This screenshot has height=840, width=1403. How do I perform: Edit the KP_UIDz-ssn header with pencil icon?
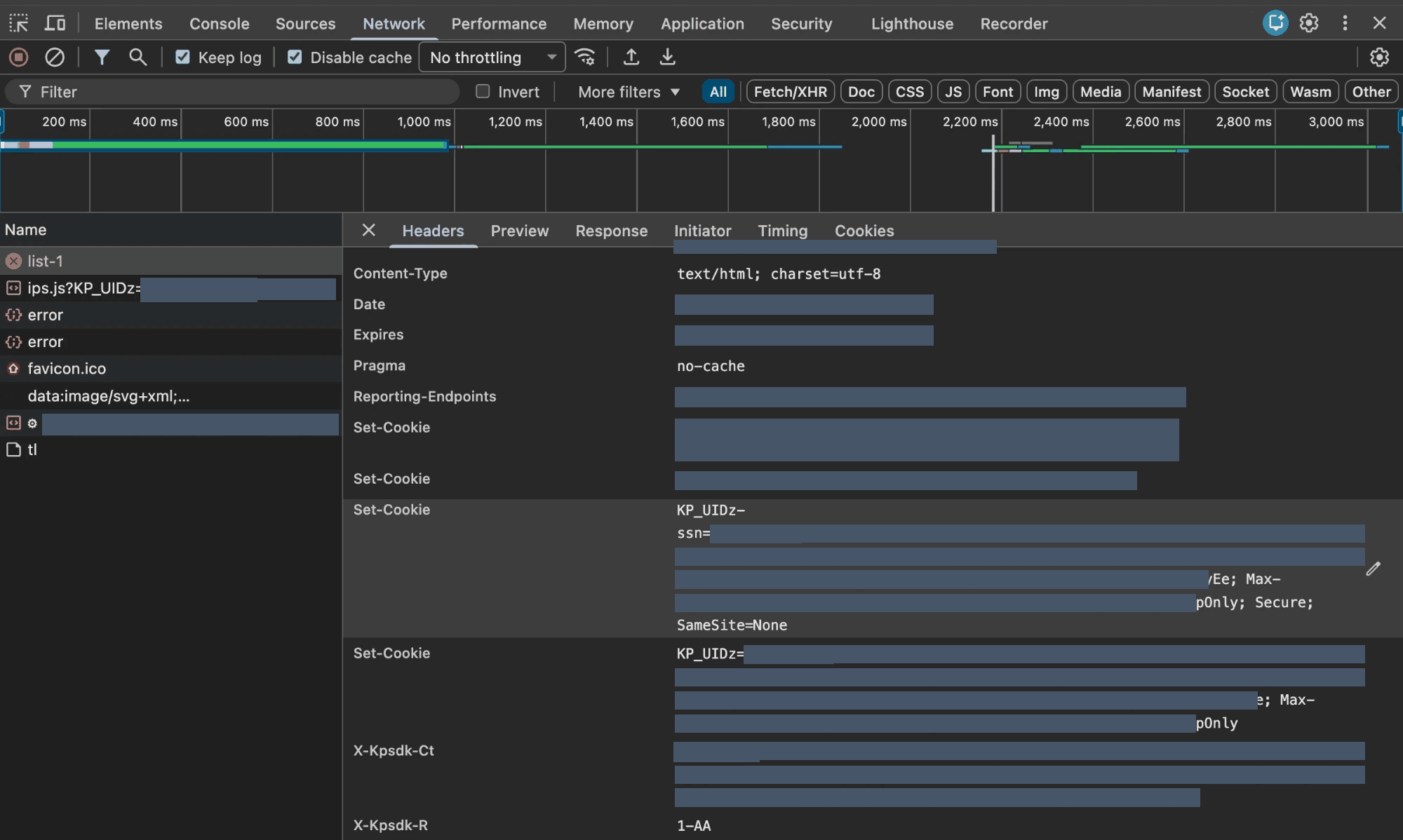tap(1374, 569)
